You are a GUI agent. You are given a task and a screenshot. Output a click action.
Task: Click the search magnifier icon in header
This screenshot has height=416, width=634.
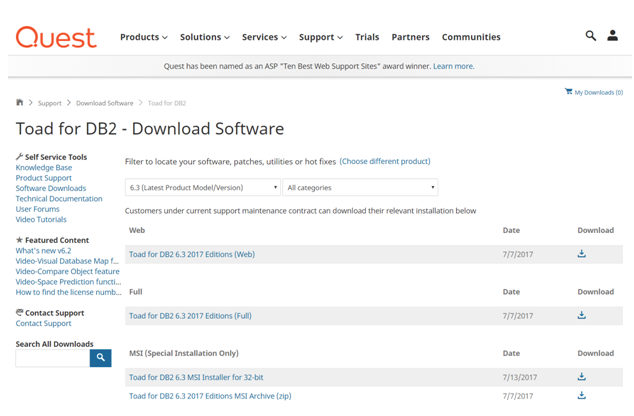[591, 36]
